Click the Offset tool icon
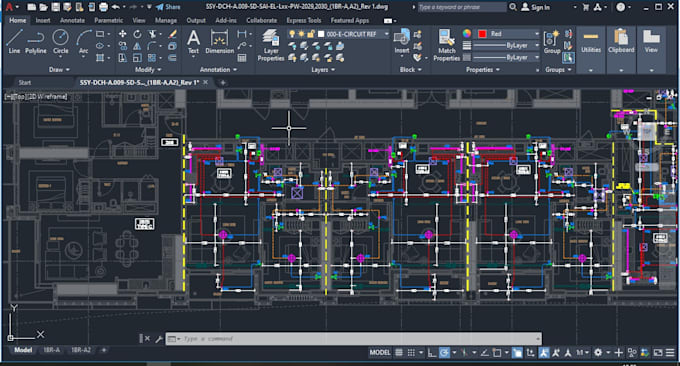Screen dimensions: 680x366 coord(173,58)
